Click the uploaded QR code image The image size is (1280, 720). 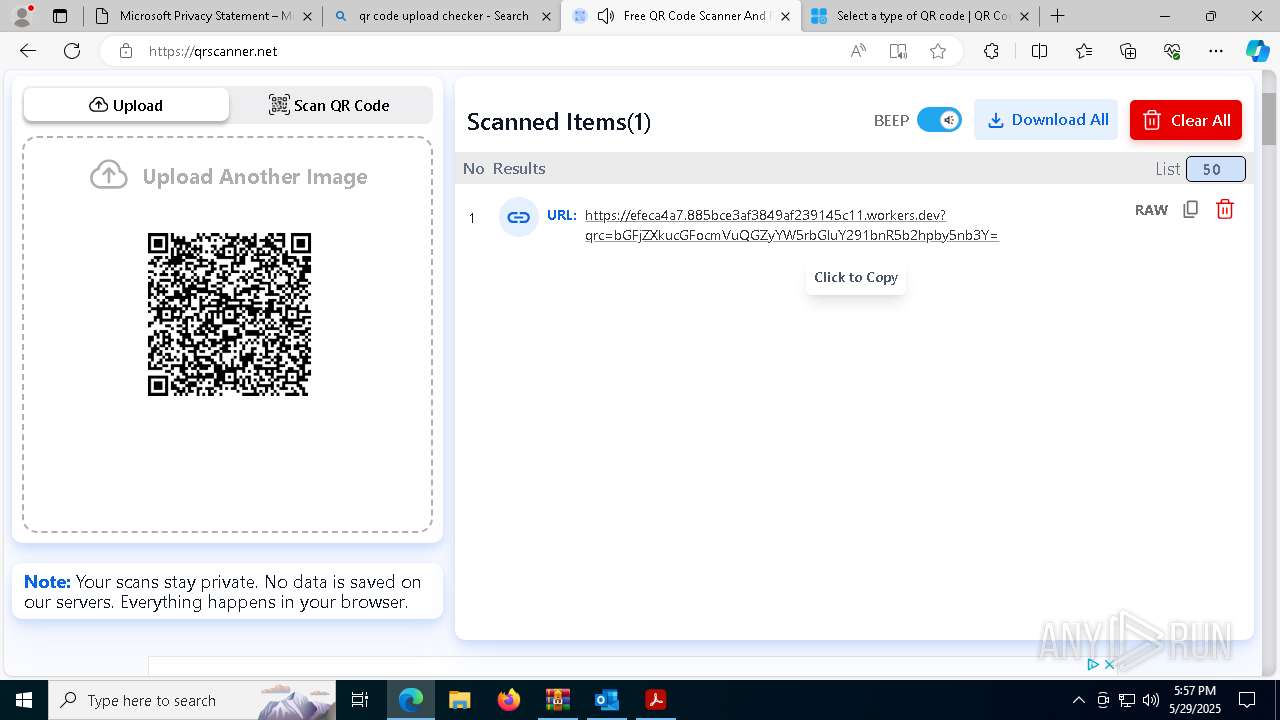229,314
